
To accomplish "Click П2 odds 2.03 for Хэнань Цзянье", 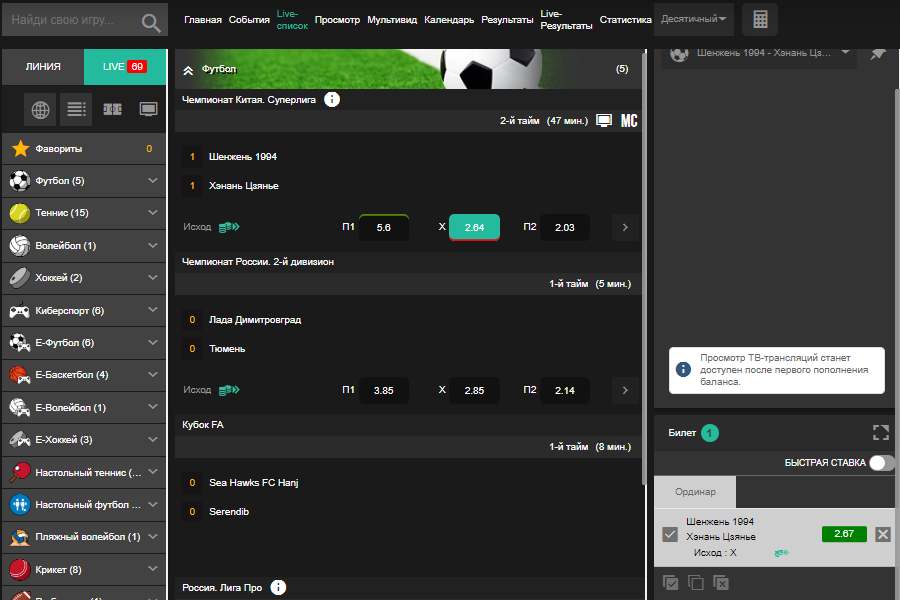I will click(x=564, y=227).
